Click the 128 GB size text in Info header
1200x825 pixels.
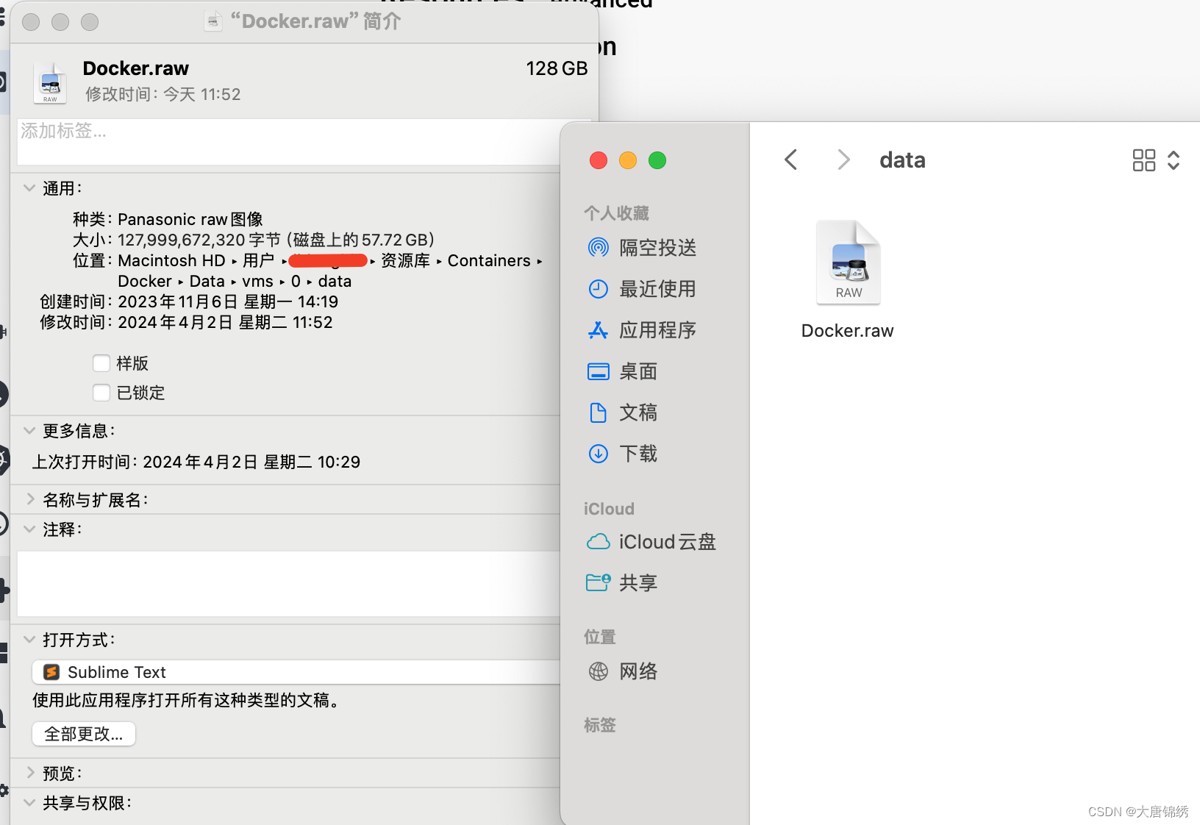[x=557, y=69]
